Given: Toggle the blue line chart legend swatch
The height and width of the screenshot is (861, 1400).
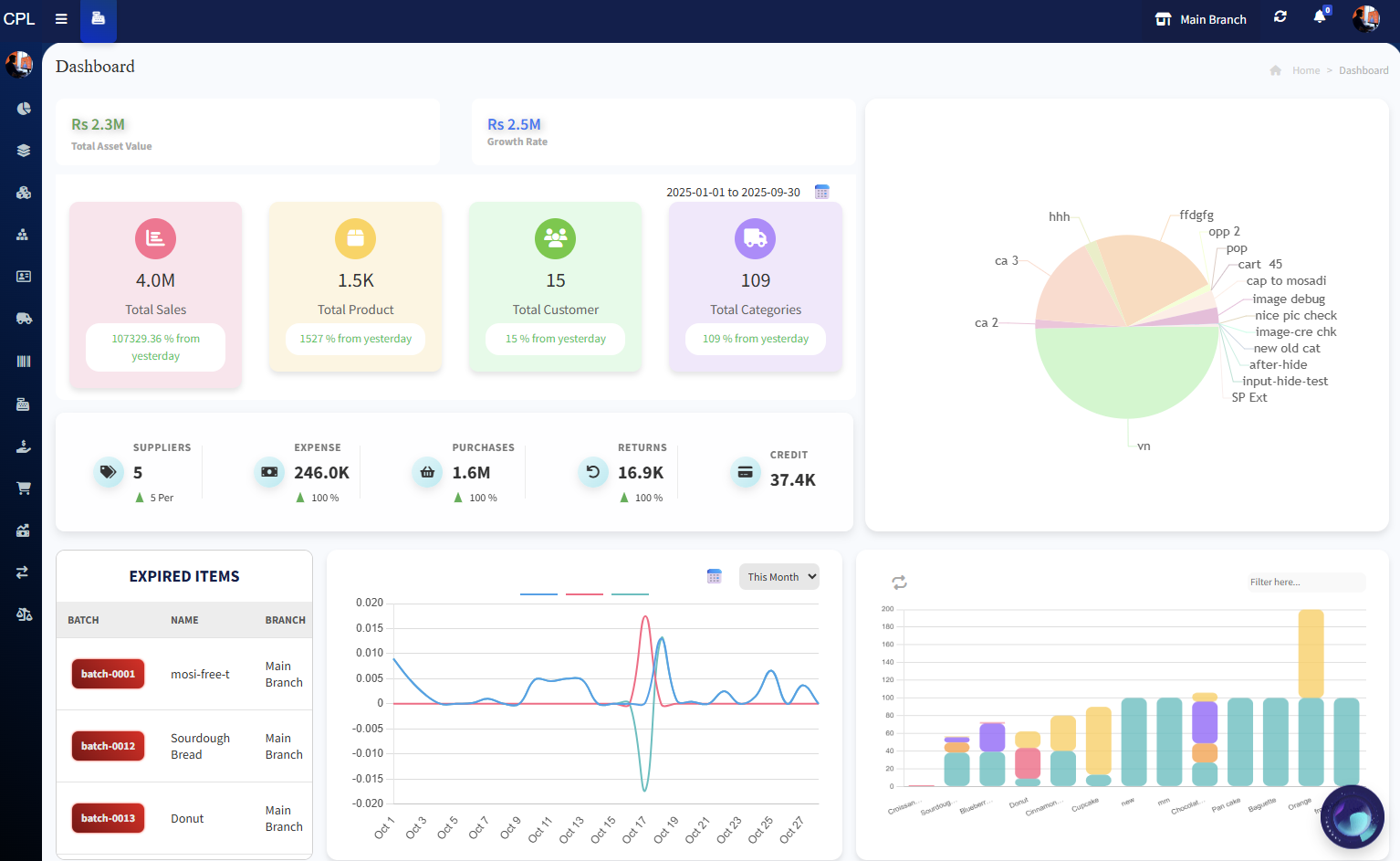Looking at the screenshot, I should coord(538,594).
